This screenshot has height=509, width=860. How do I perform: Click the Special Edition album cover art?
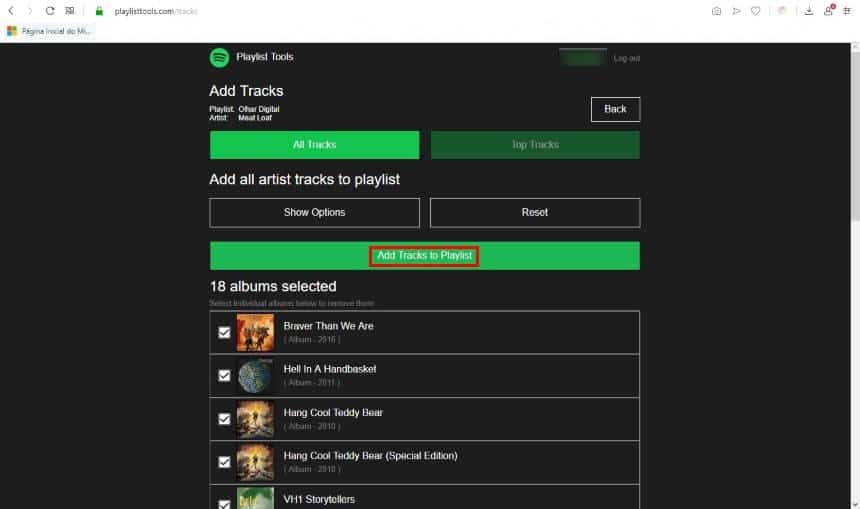click(255, 462)
